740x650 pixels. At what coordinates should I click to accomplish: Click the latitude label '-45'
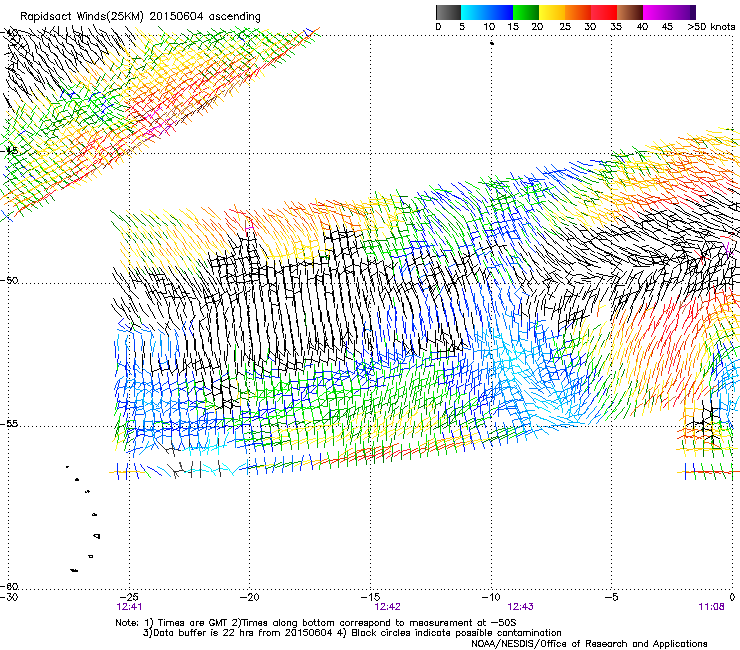[x=9, y=151]
